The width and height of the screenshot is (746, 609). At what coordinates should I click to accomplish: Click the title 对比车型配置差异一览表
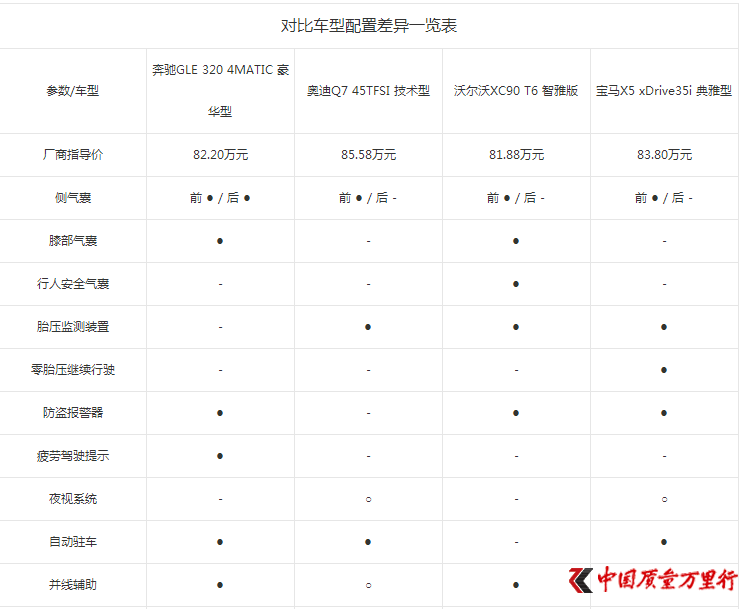pyautogui.click(x=369, y=26)
